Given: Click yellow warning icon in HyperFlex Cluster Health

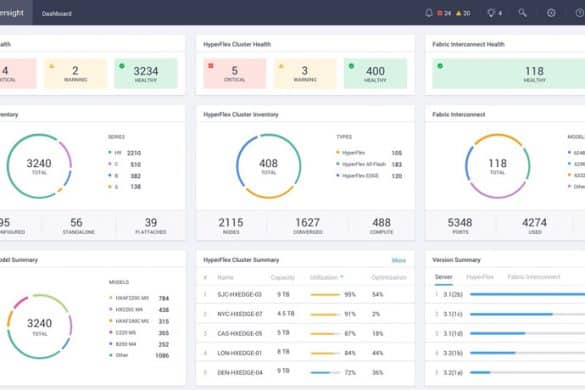Looking at the screenshot, I should click(x=281, y=66).
